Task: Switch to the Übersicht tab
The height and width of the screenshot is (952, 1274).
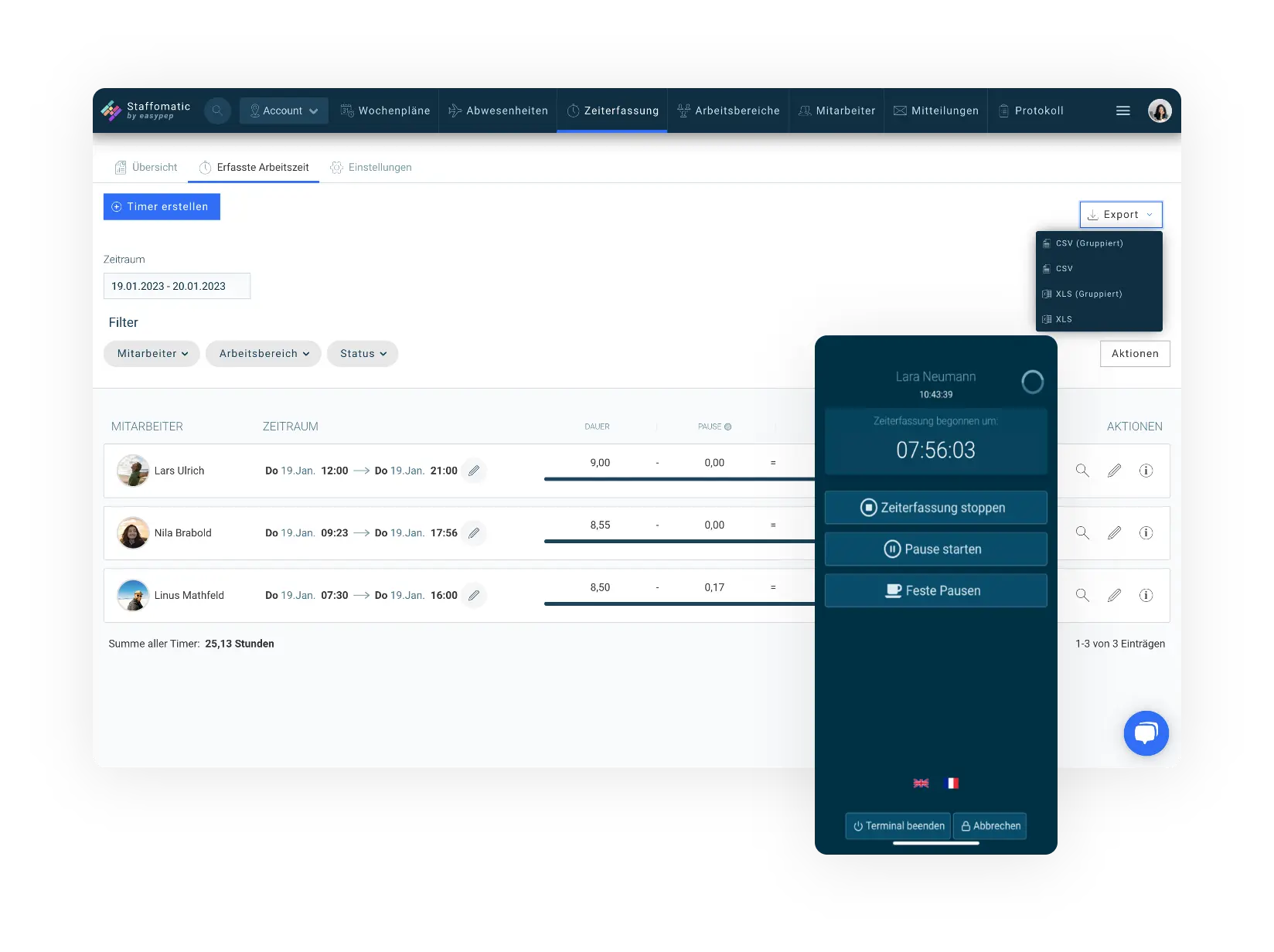Action: (145, 167)
